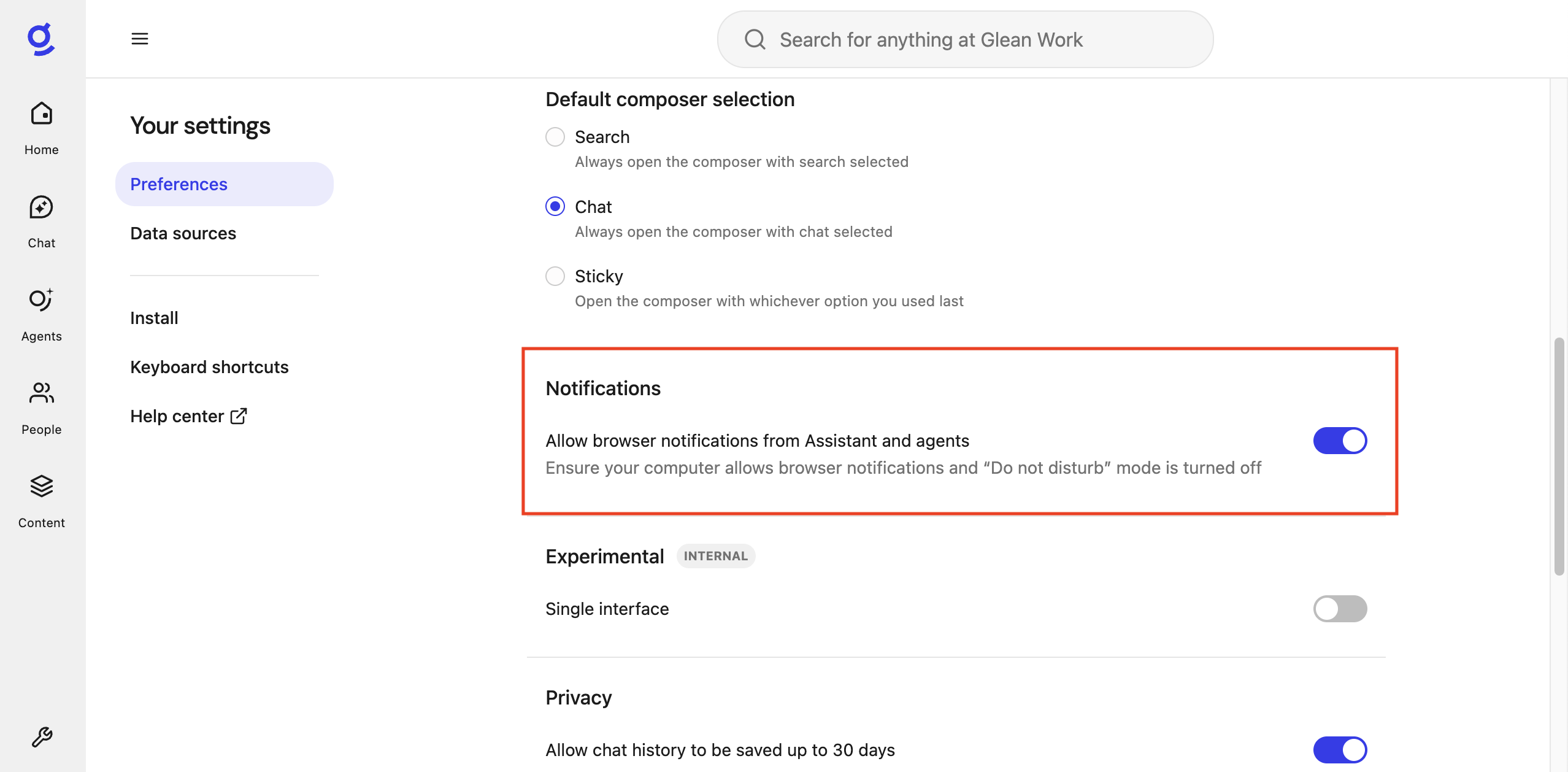Open the Keyboard shortcuts page
This screenshot has width=1568, height=772.
(209, 367)
